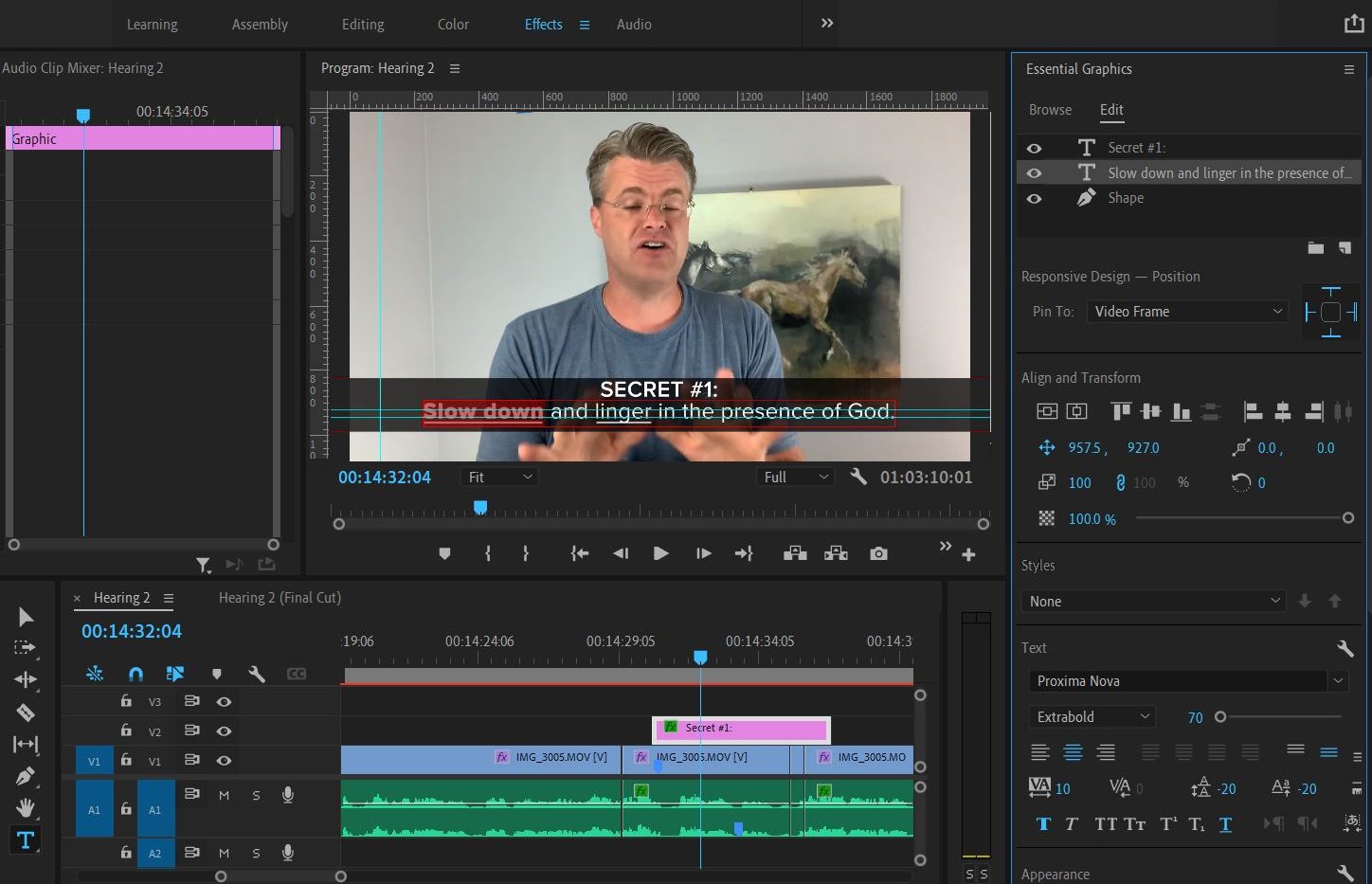Open the Styles None dropdown
This screenshot has height=884, width=1372.
(1154, 601)
